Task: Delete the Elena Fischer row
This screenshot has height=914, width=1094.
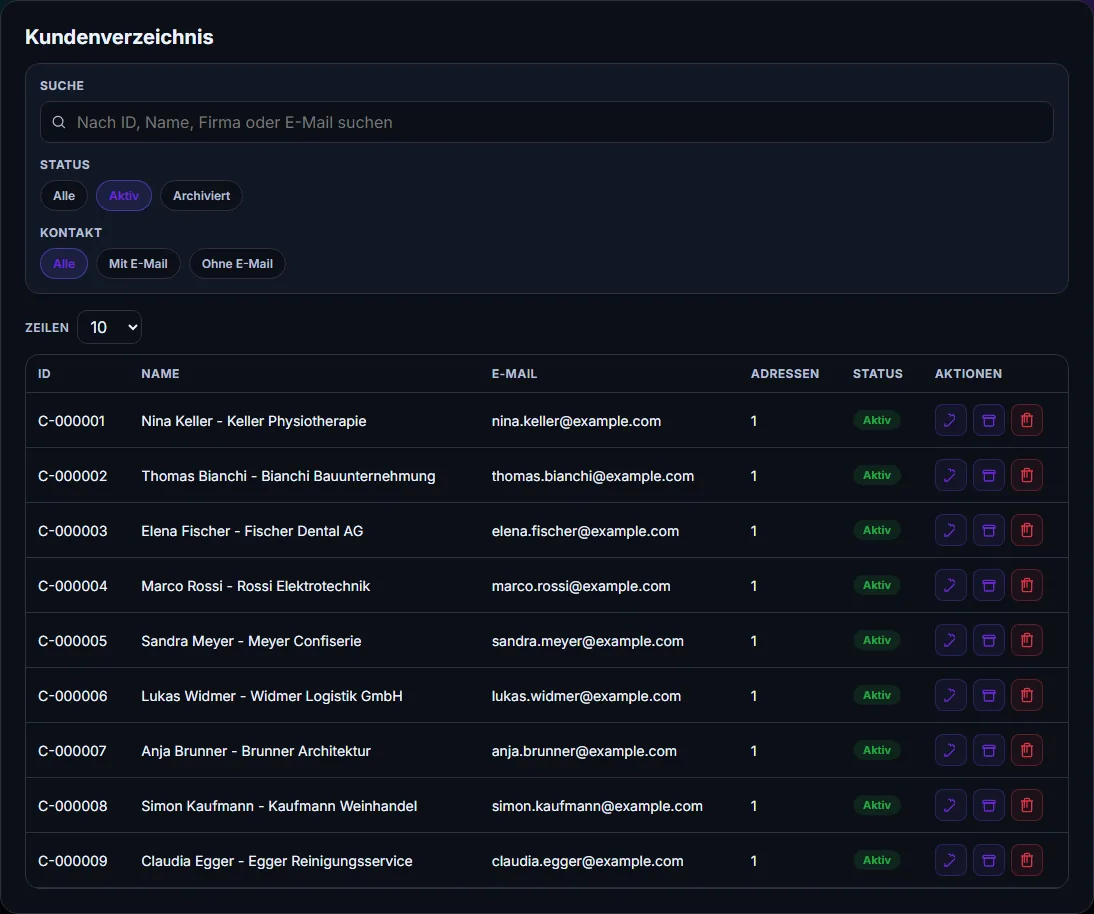Action: click(1027, 530)
